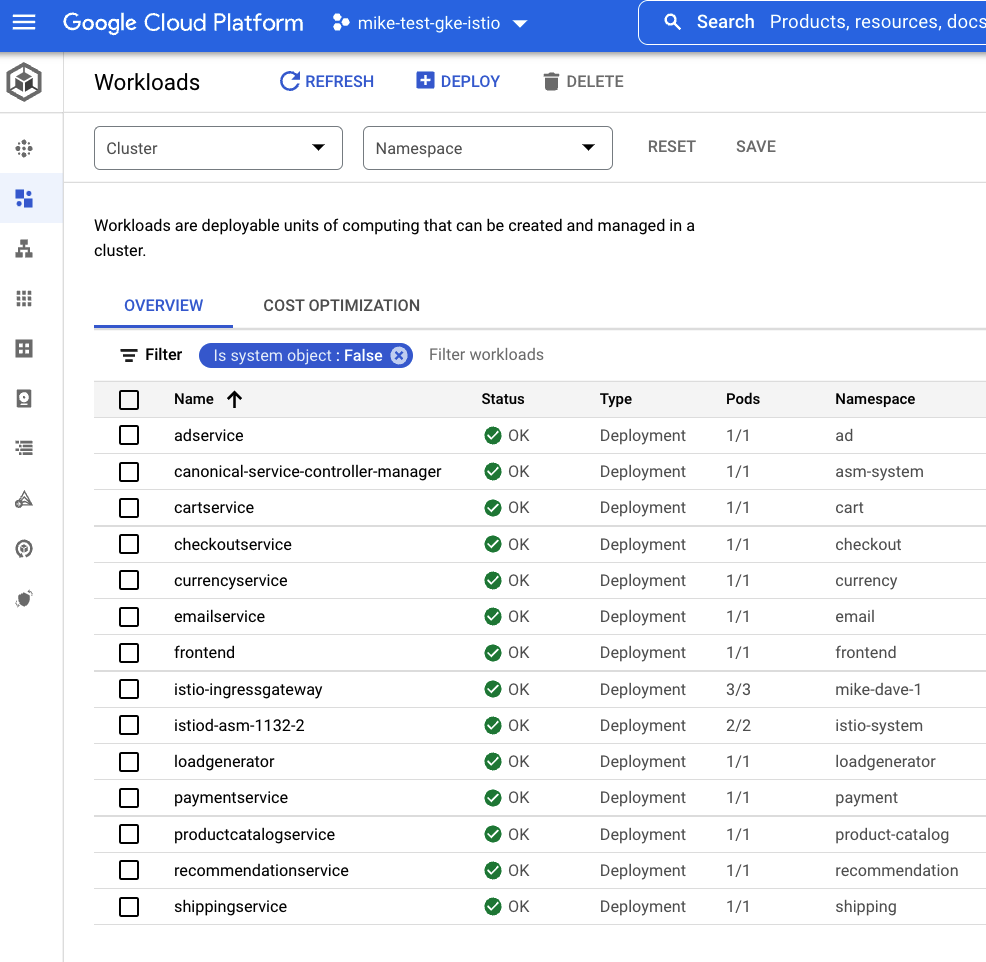Click the green OK status icon for adservice
Image resolution: width=986 pixels, height=962 pixels.
[493, 435]
